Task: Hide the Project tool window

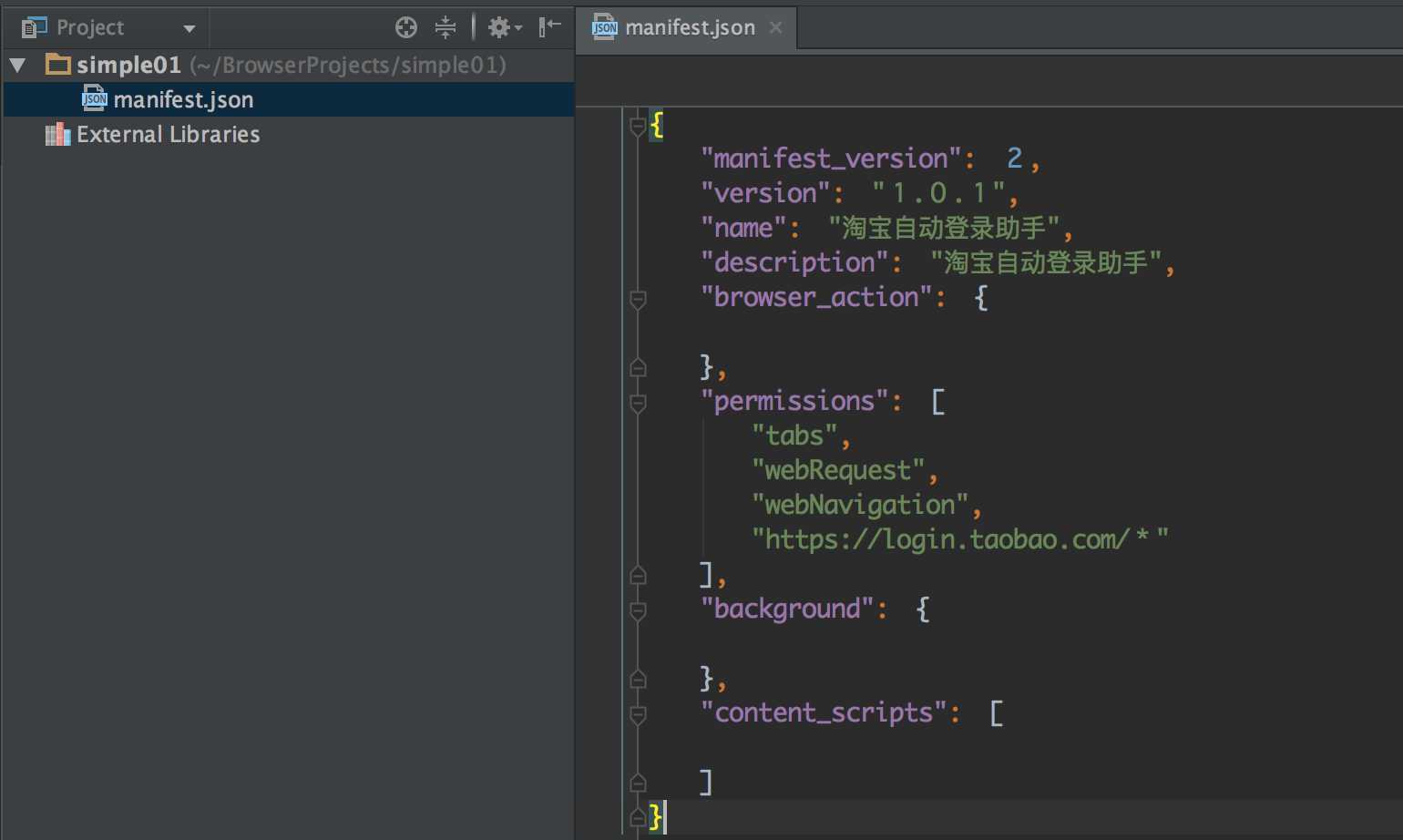Action: (549, 27)
